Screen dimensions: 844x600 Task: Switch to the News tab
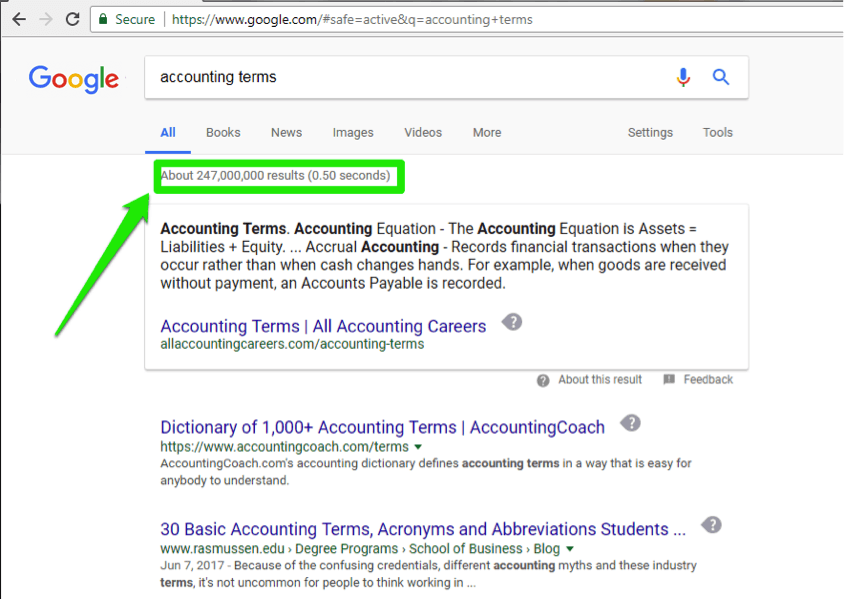click(286, 132)
